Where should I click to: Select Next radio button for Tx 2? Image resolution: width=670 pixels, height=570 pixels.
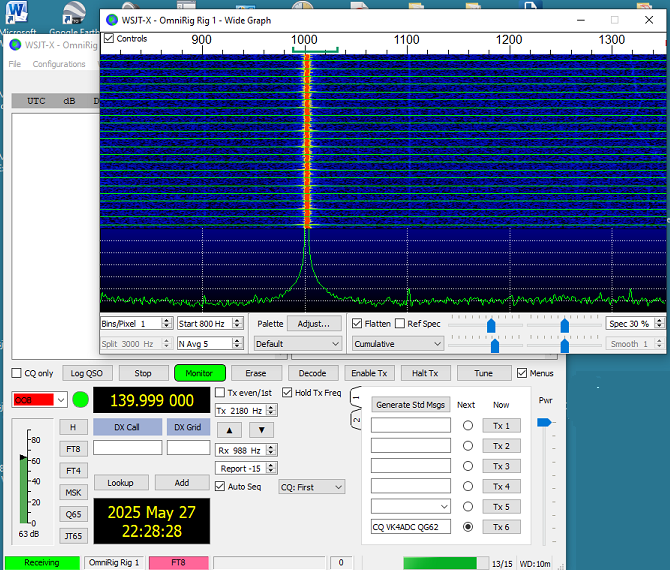(x=468, y=446)
